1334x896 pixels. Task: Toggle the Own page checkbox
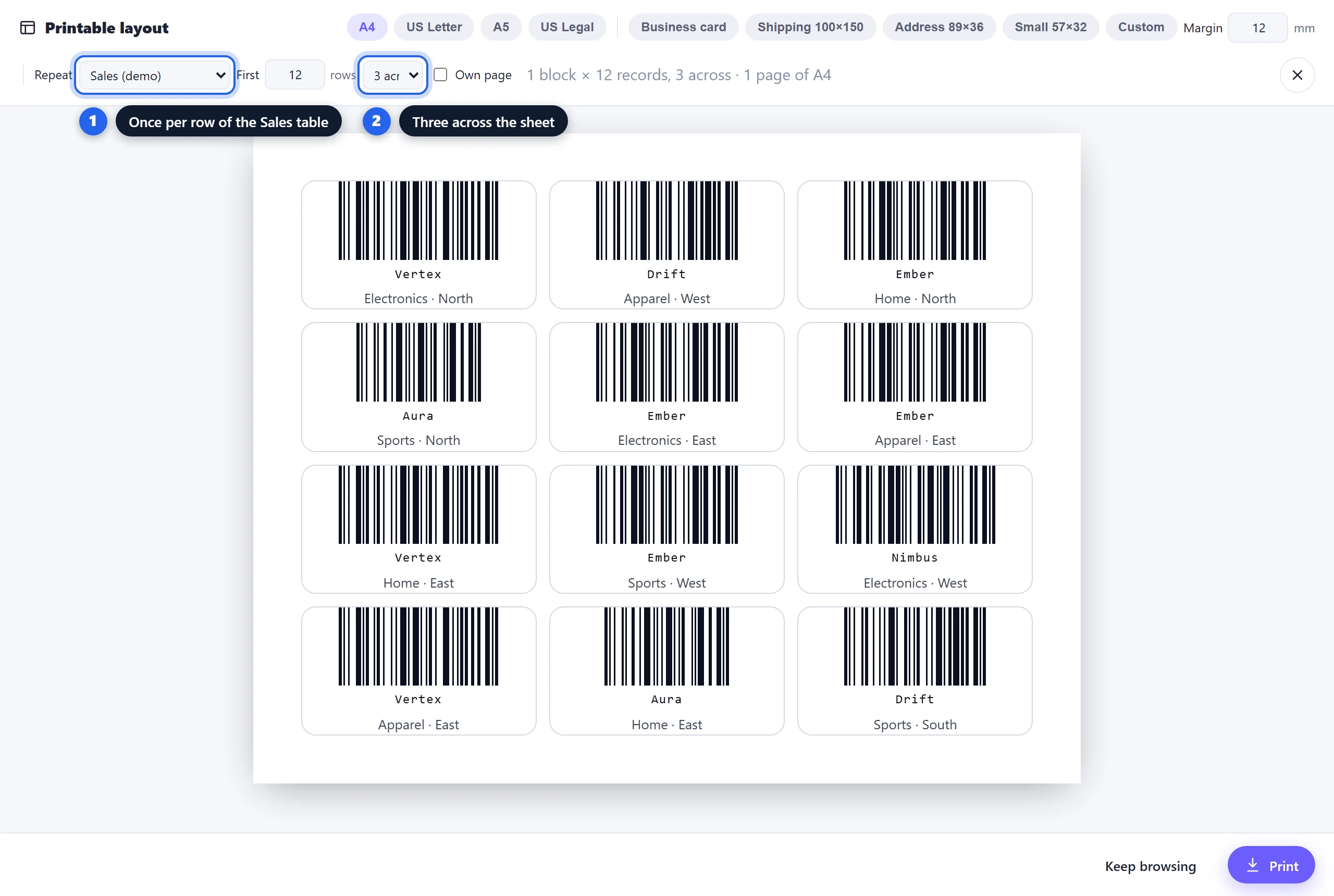440,74
